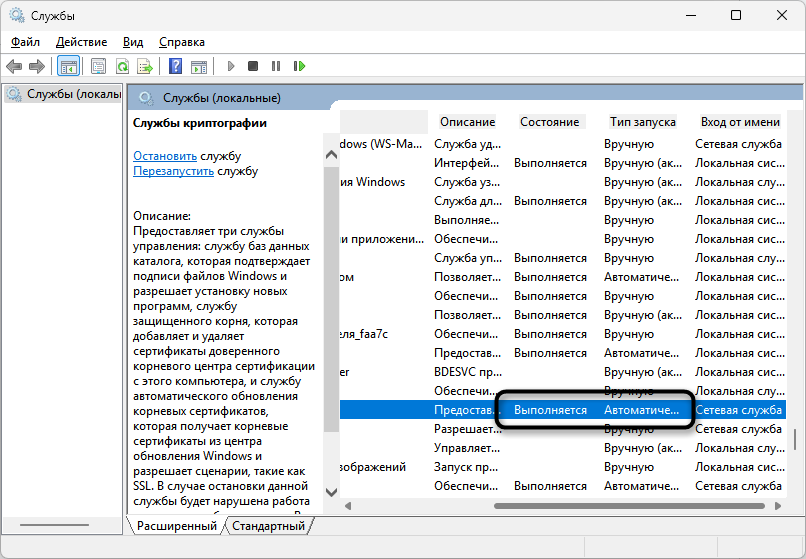Open the service Properties toolbar icon
The width and height of the screenshot is (806, 559).
coord(98,66)
